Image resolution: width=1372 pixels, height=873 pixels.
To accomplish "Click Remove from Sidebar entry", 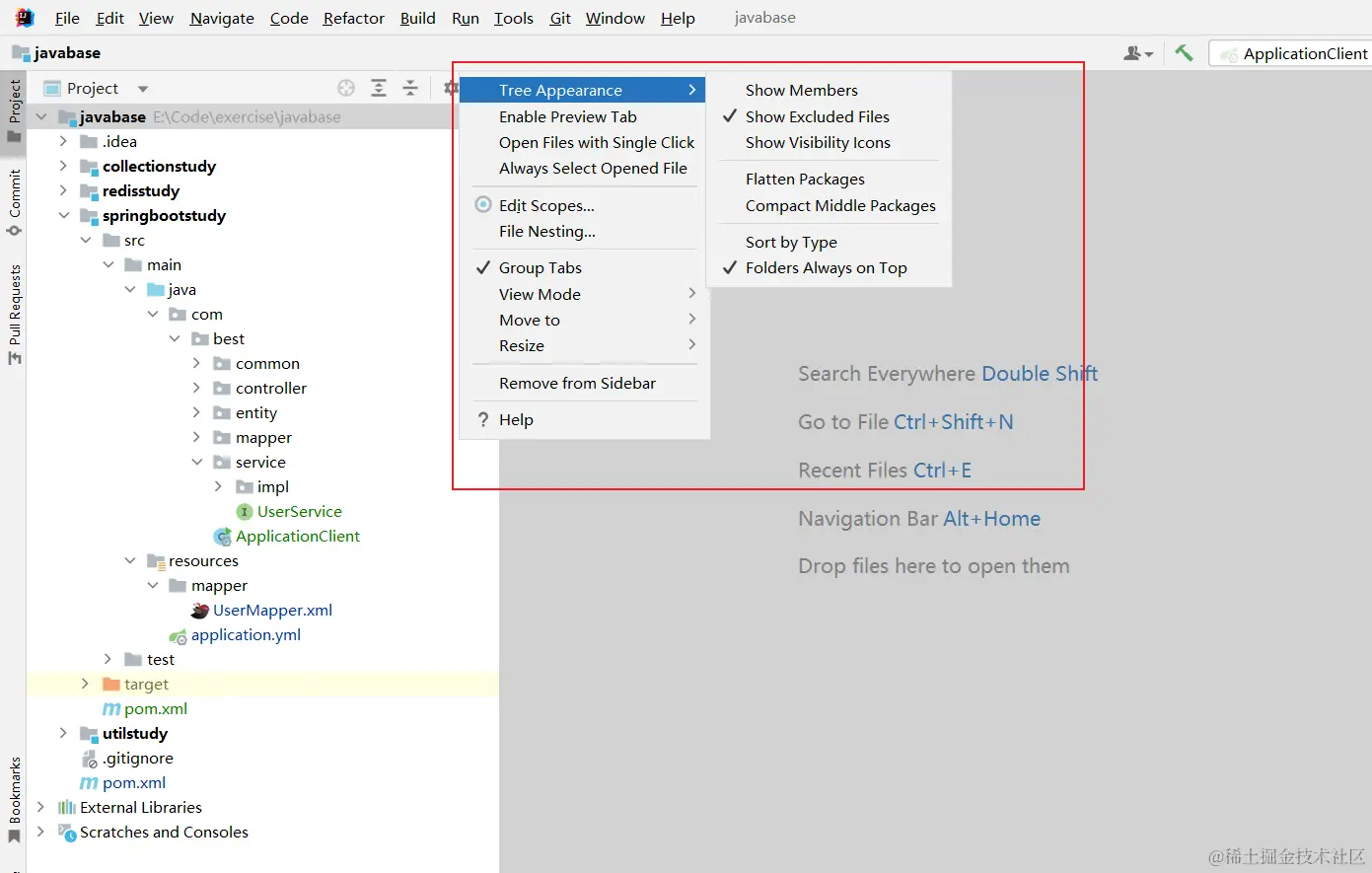I will [x=585, y=383].
